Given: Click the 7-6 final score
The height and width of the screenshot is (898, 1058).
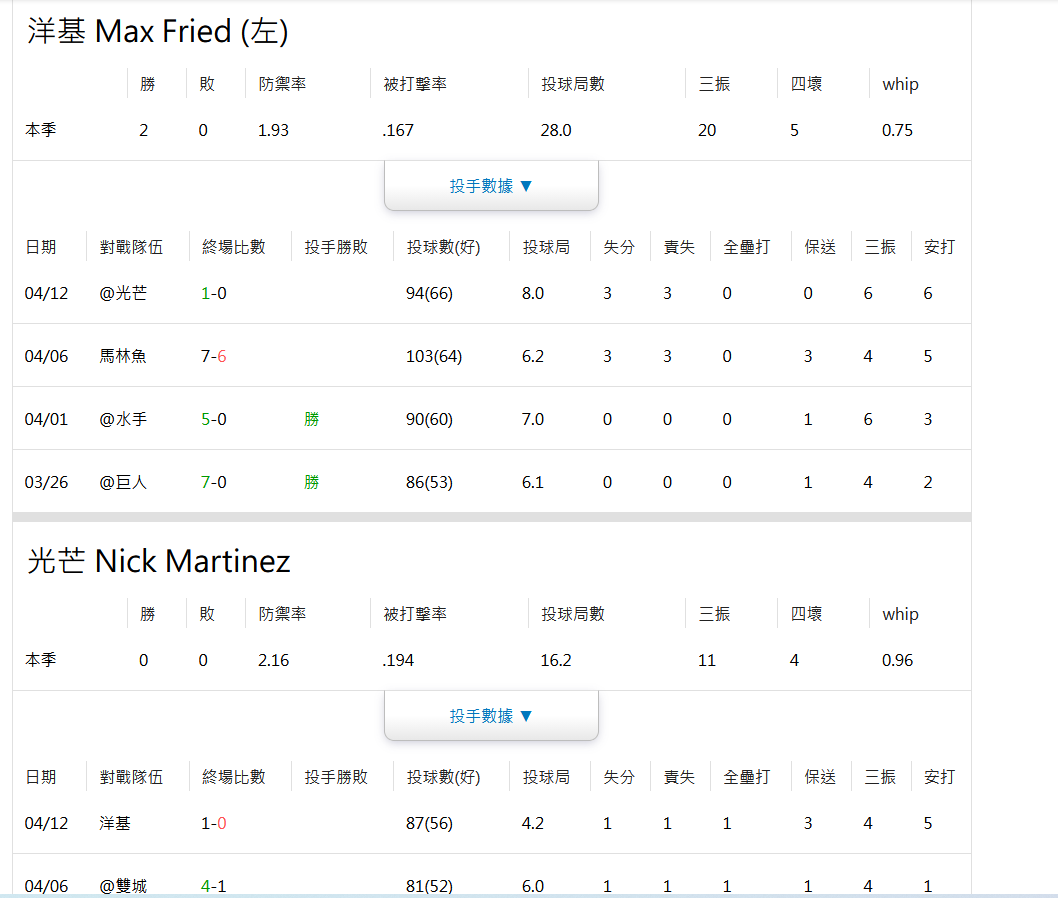Looking at the screenshot, I should 214,356.
